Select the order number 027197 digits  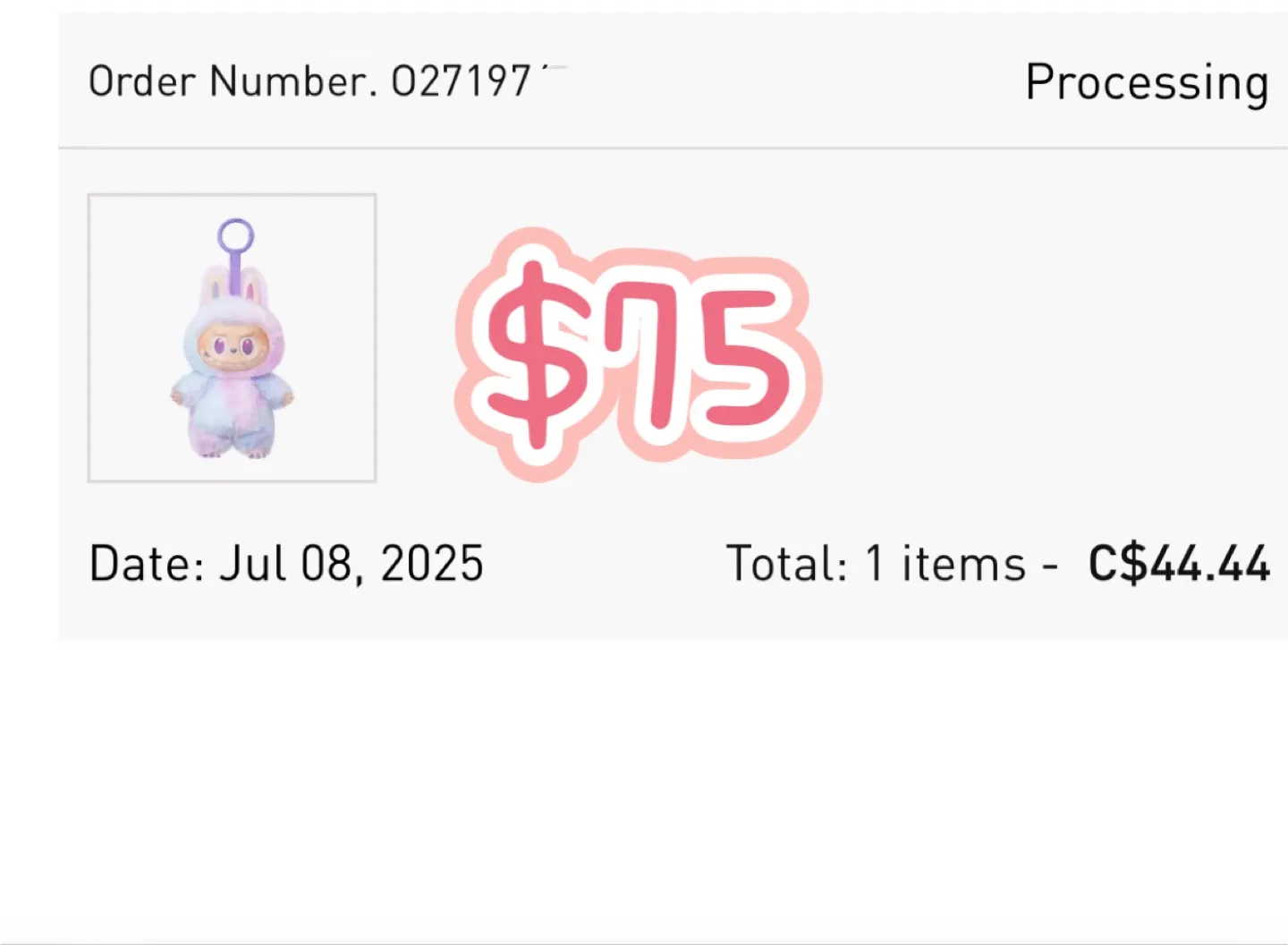(462, 81)
